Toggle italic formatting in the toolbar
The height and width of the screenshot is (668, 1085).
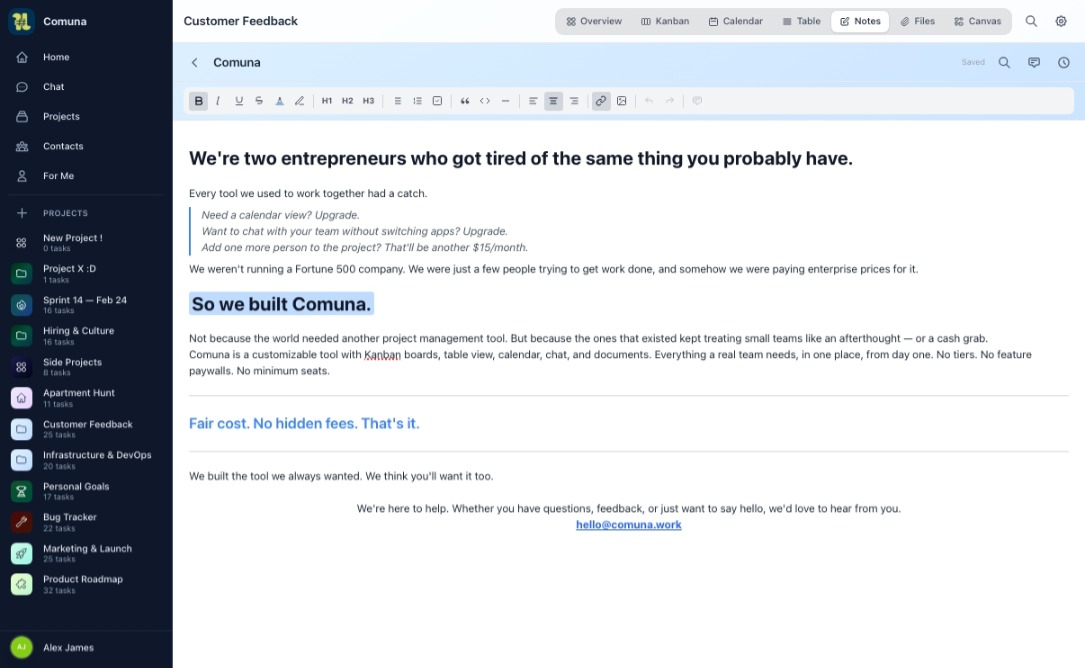(218, 101)
